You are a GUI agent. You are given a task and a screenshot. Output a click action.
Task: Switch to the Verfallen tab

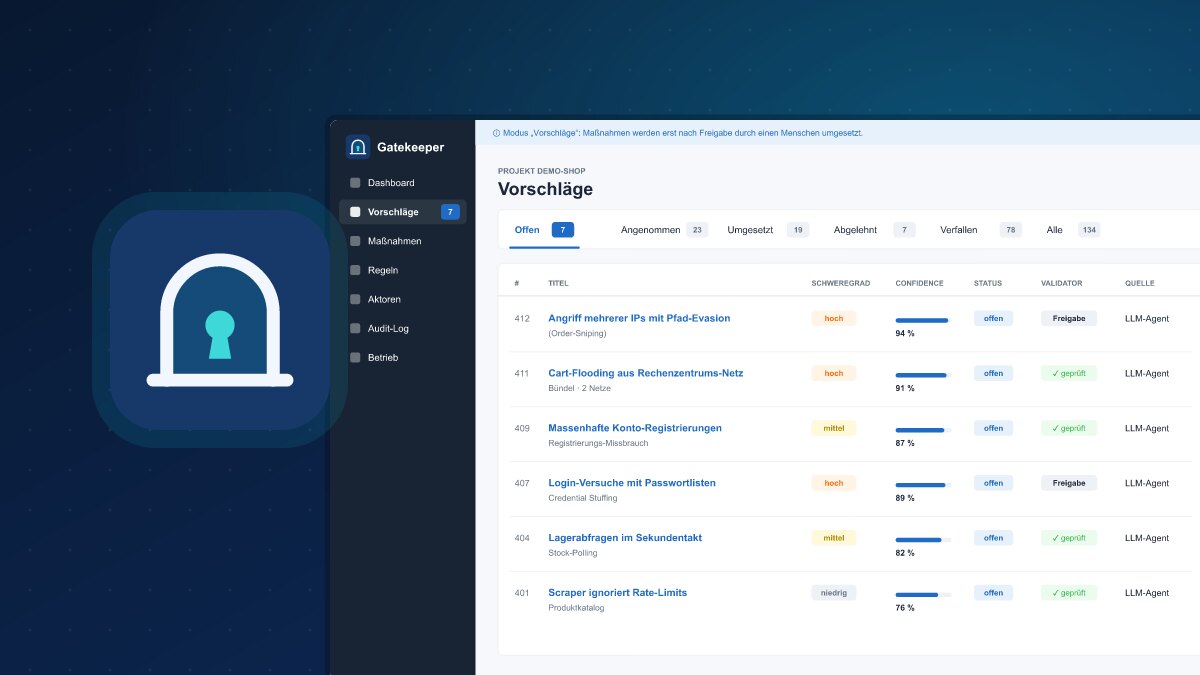pos(981,230)
